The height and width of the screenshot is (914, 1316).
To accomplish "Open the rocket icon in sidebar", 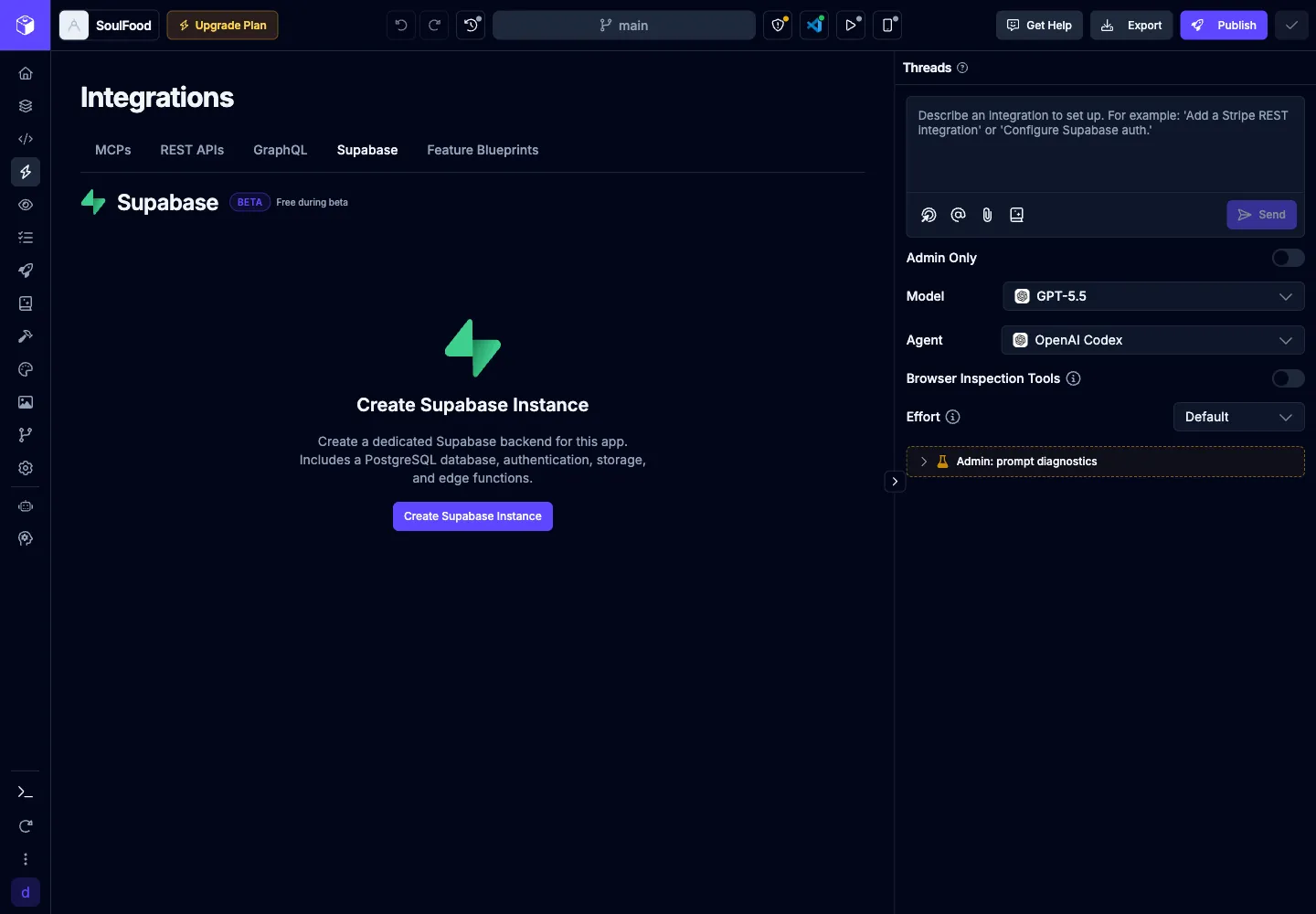I will 26,271.
